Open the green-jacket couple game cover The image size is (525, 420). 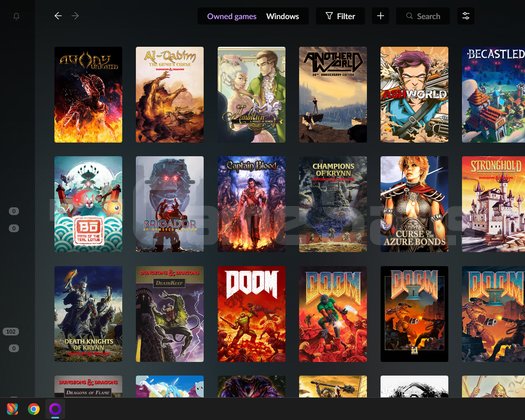coord(251,95)
